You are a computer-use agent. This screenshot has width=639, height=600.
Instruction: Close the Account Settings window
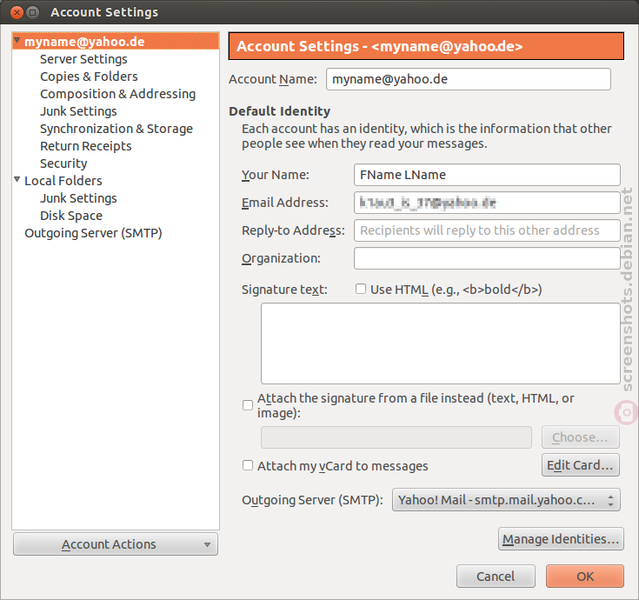pyautogui.click(x=17, y=13)
